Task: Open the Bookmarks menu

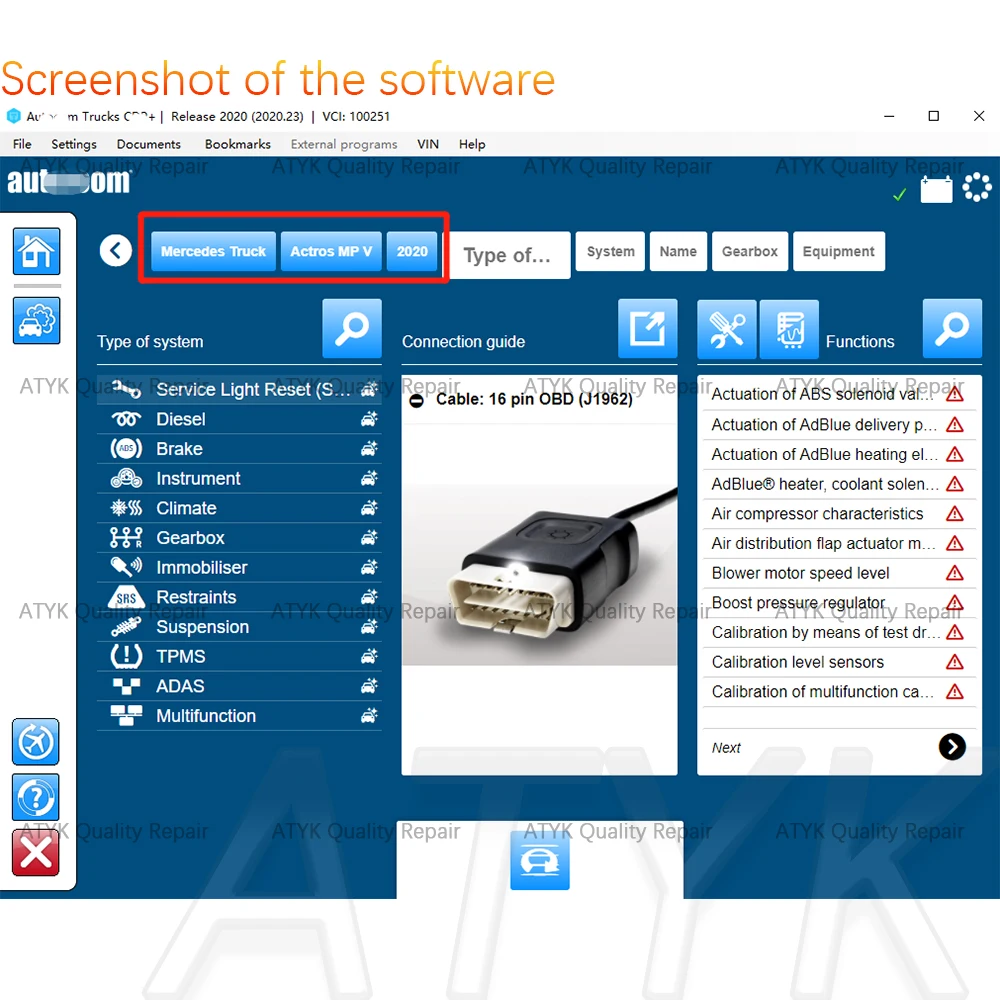Action: coord(238,144)
